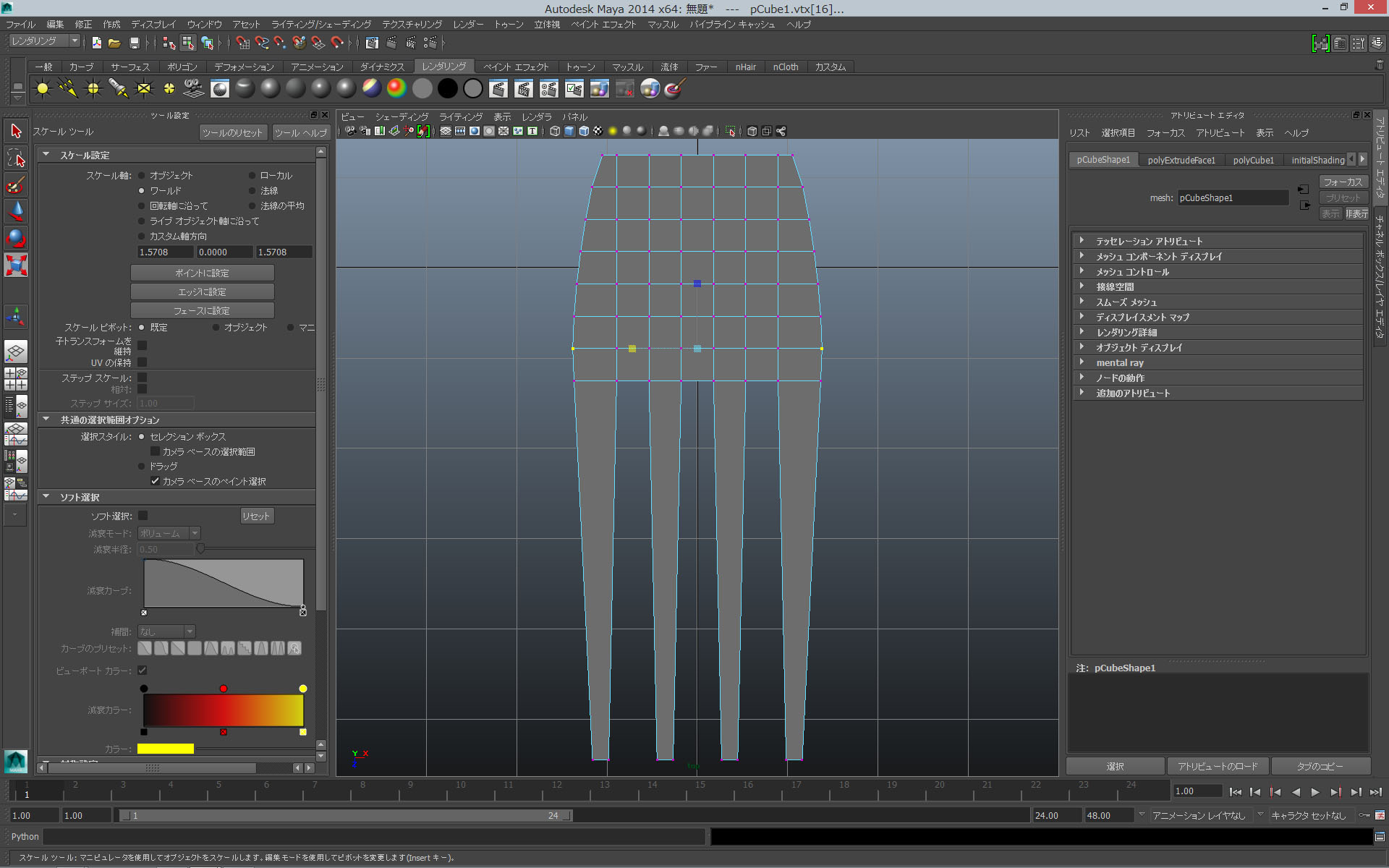The width and height of the screenshot is (1389, 868).
Task: Create a point light from the shelf
Action: point(93,88)
